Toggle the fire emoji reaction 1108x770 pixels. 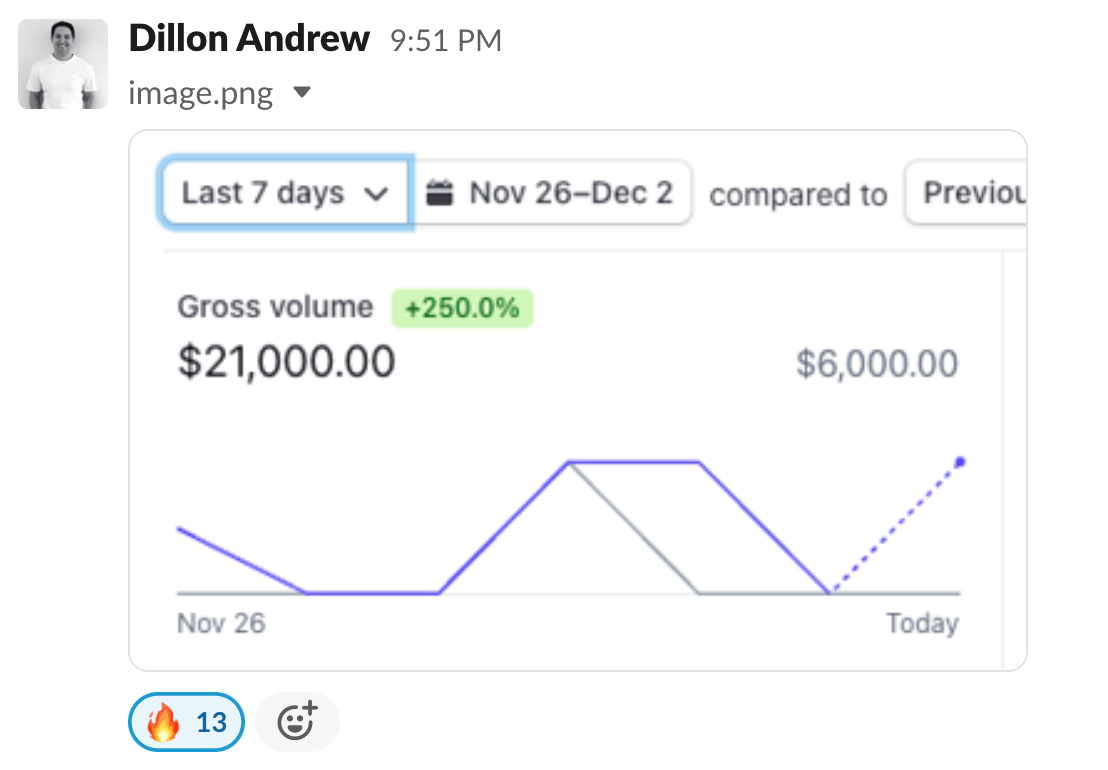coord(163,721)
